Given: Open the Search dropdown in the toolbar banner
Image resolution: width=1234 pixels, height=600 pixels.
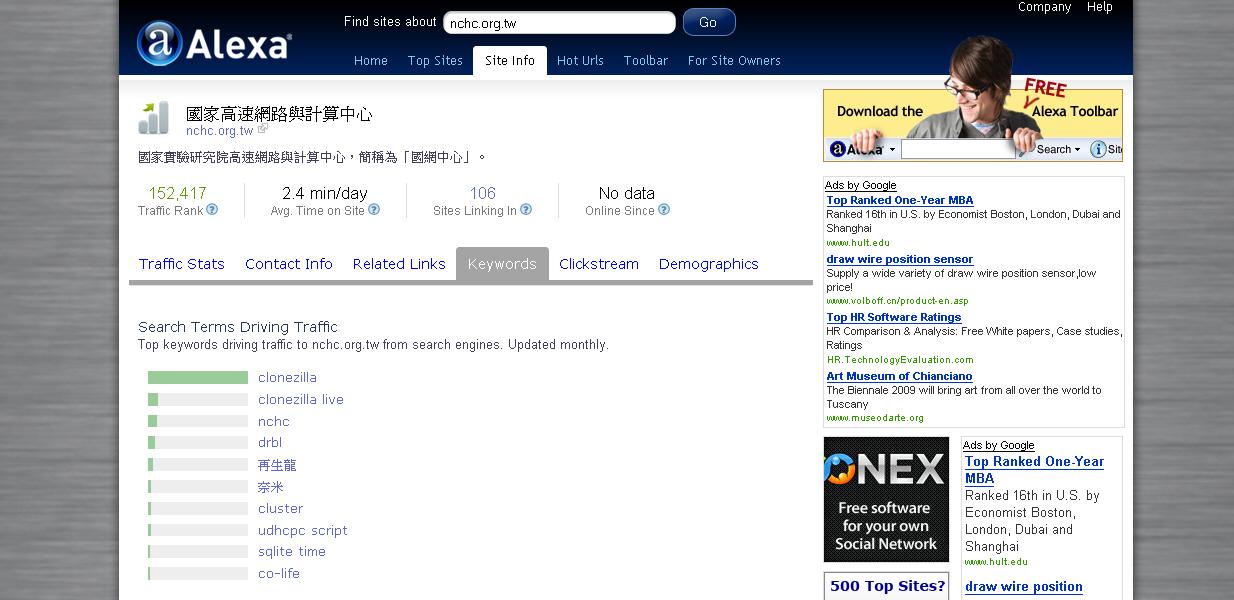Looking at the screenshot, I should pos(1058,149).
